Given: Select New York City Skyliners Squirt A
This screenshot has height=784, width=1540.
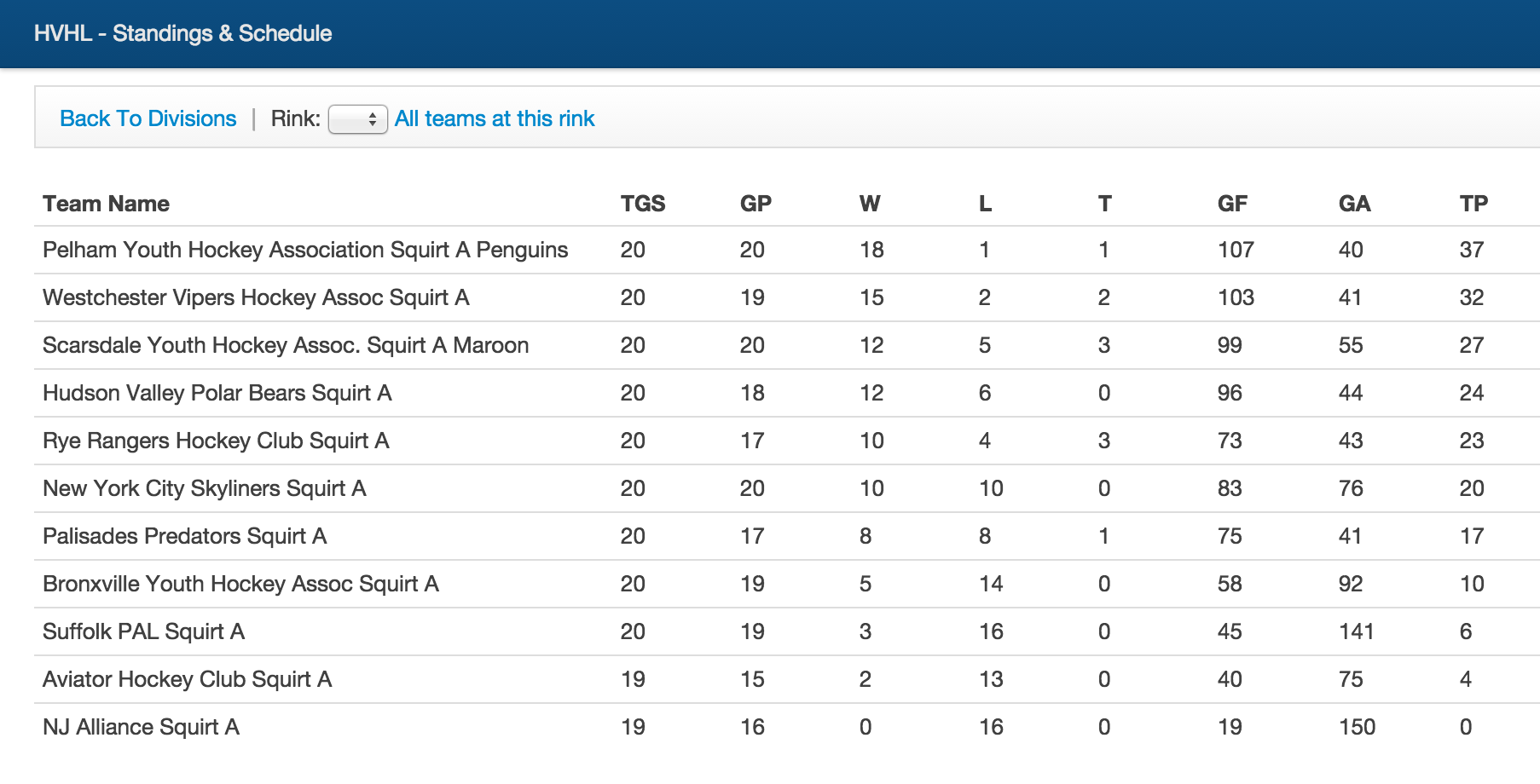Looking at the screenshot, I should click(x=205, y=488).
